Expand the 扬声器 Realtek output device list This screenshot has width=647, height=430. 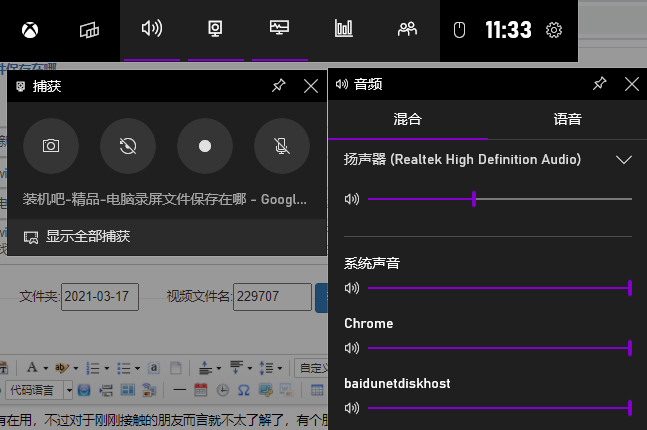[x=624, y=159]
